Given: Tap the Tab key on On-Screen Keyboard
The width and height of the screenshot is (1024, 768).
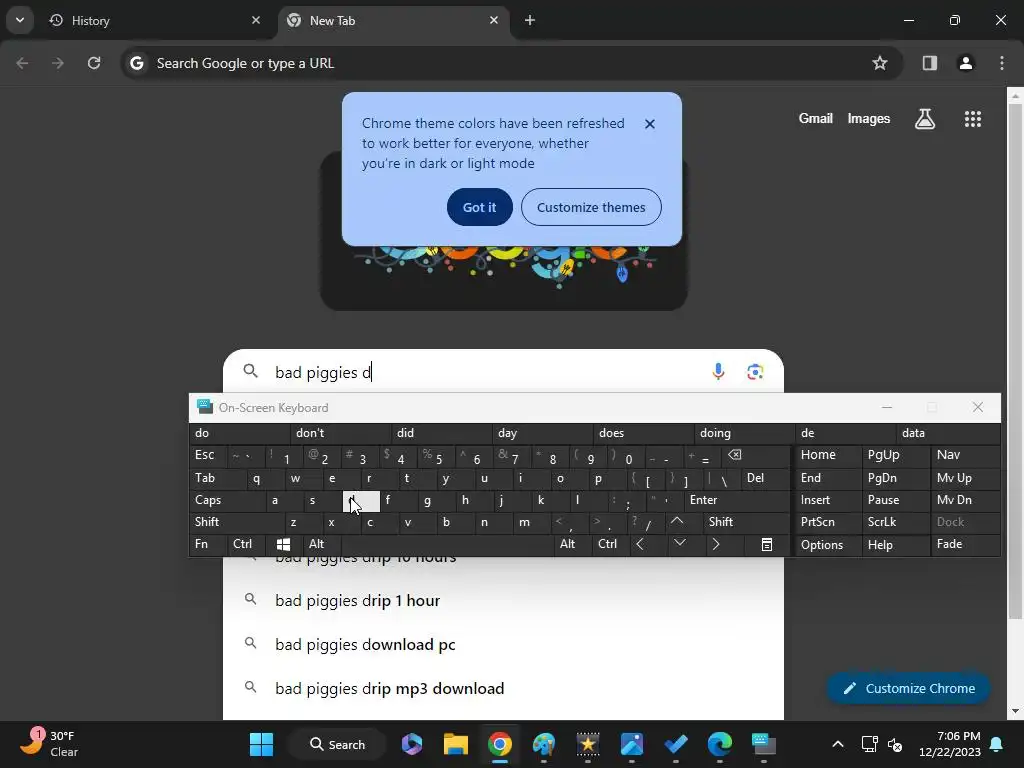Looking at the screenshot, I should 217,478.
